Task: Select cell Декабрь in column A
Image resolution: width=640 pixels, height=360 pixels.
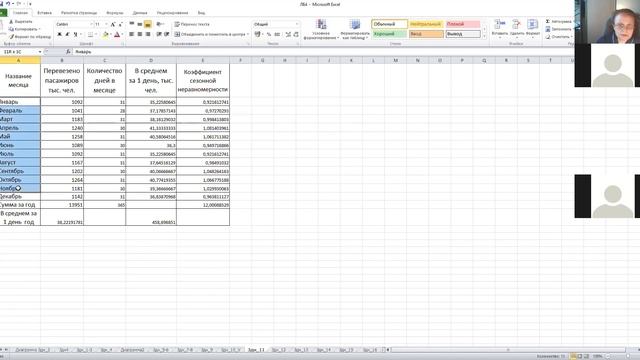Action: tap(20, 197)
